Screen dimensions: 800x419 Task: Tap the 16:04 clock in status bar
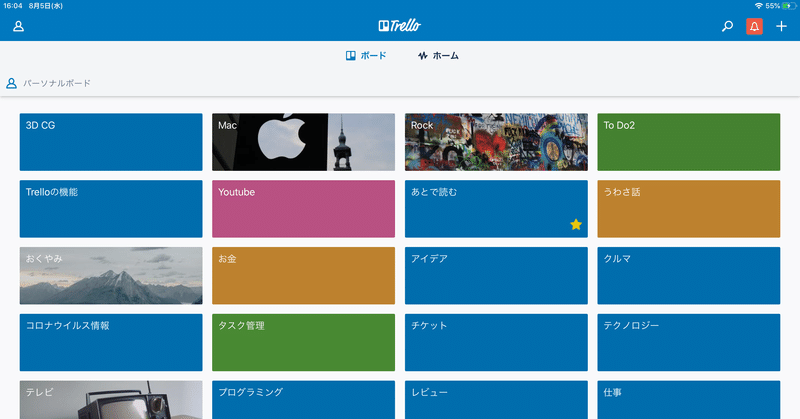pos(13,6)
